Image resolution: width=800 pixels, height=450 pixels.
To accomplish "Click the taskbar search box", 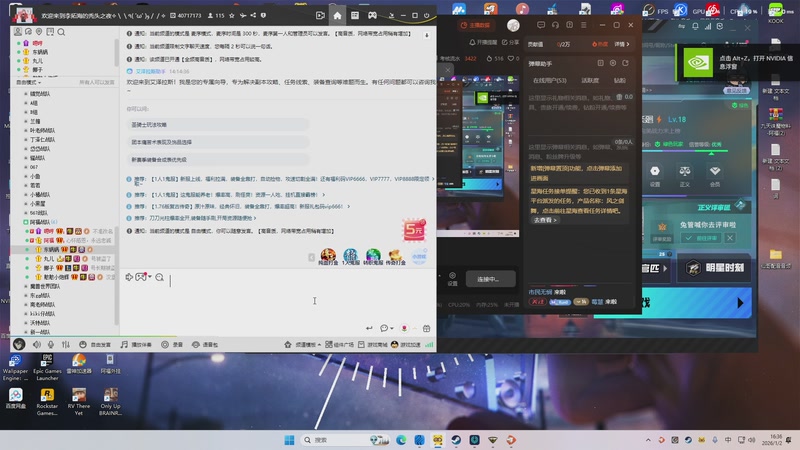I will [345, 440].
